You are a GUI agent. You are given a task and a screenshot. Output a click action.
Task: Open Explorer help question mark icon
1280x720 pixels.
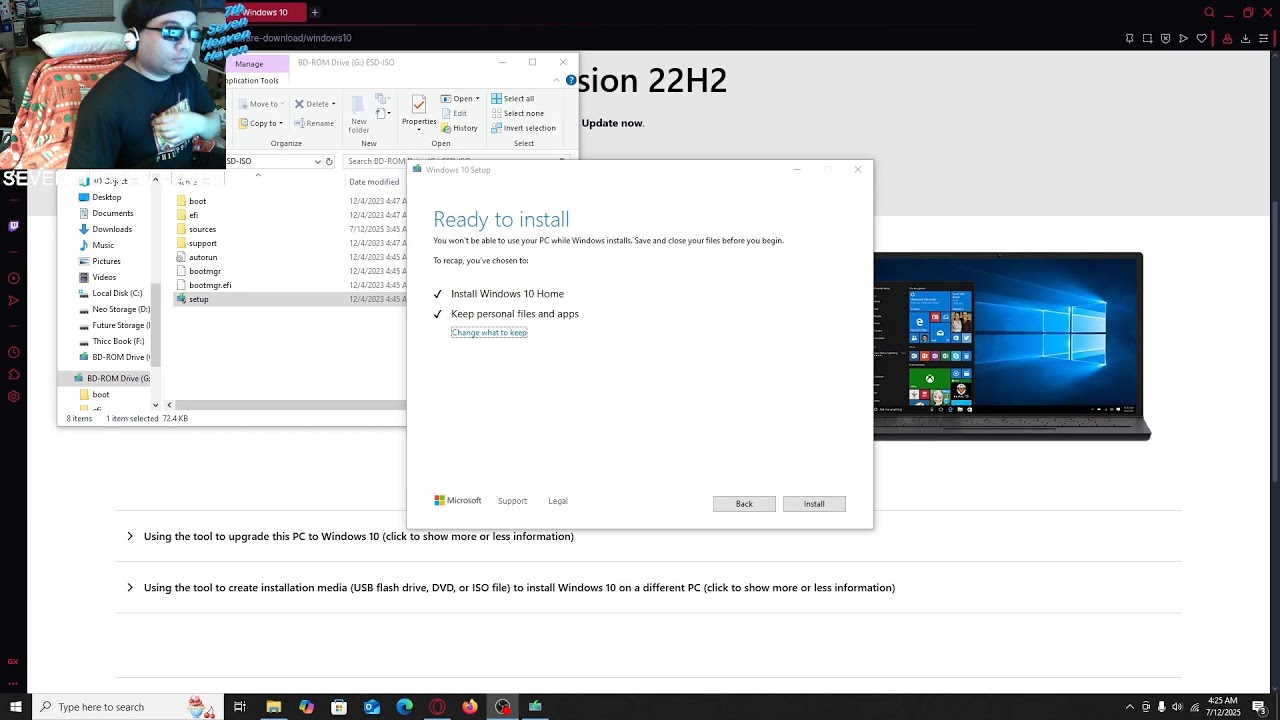[571, 80]
